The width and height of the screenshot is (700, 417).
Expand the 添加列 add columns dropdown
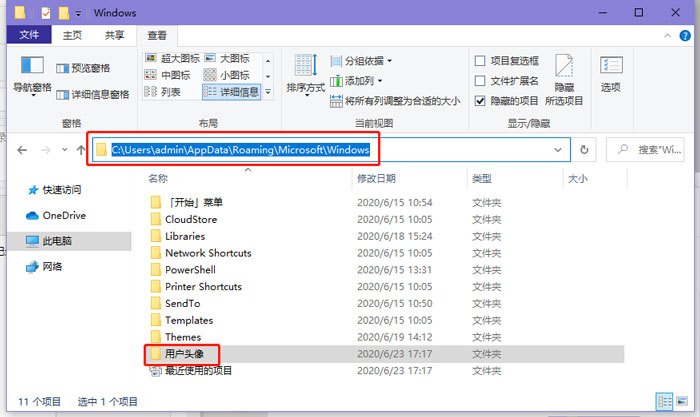click(x=363, y=81)
